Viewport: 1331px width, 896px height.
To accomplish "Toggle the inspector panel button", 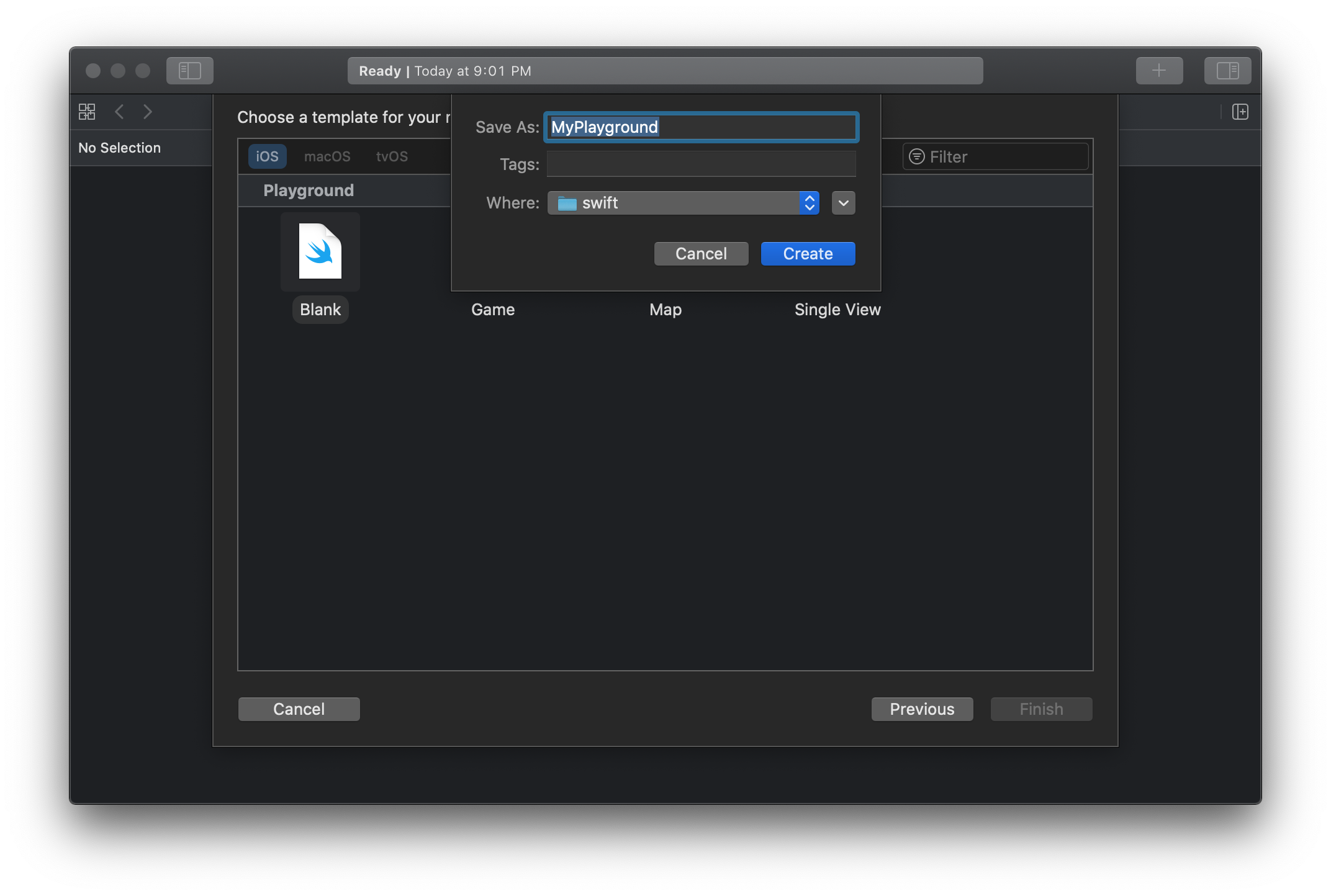I will click(1227, 71).
